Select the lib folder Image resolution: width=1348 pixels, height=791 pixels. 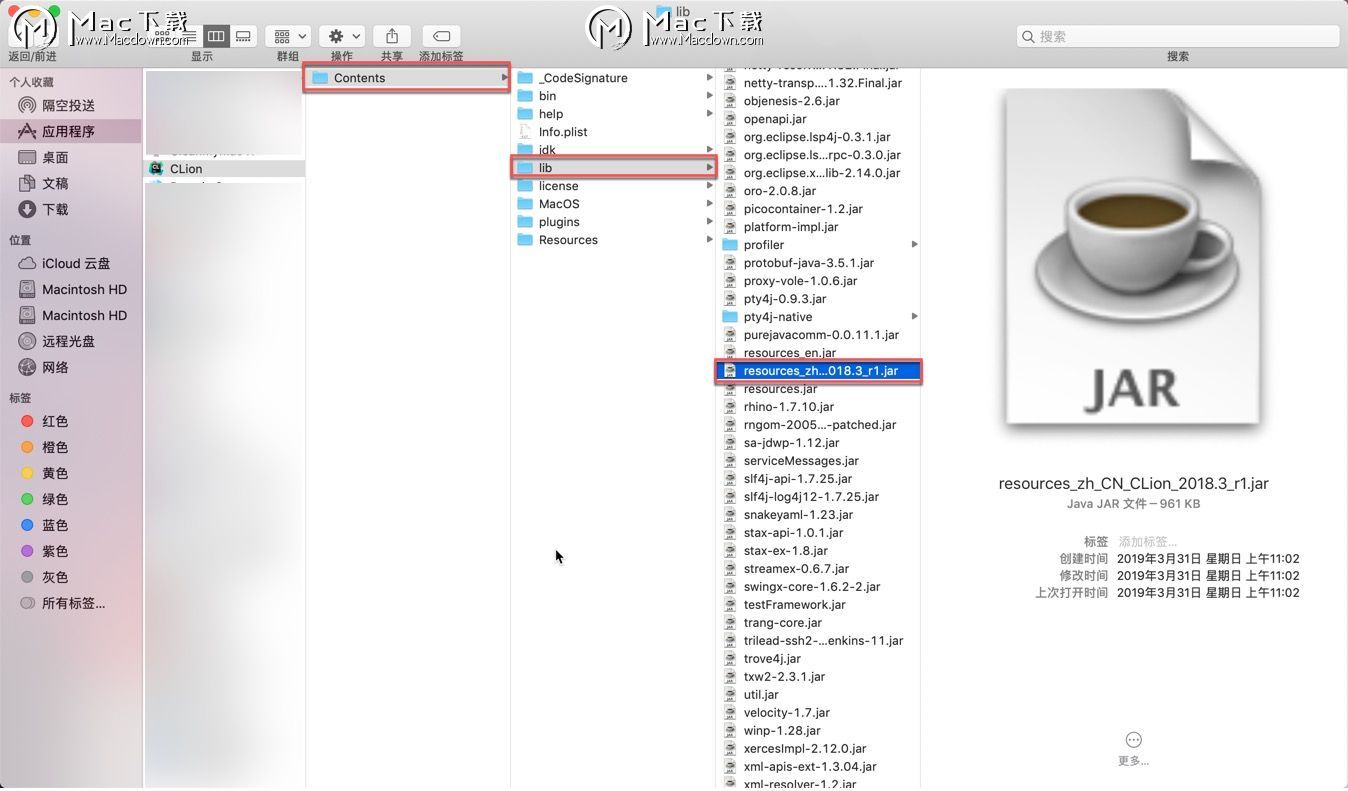click(x=614, y=168)
